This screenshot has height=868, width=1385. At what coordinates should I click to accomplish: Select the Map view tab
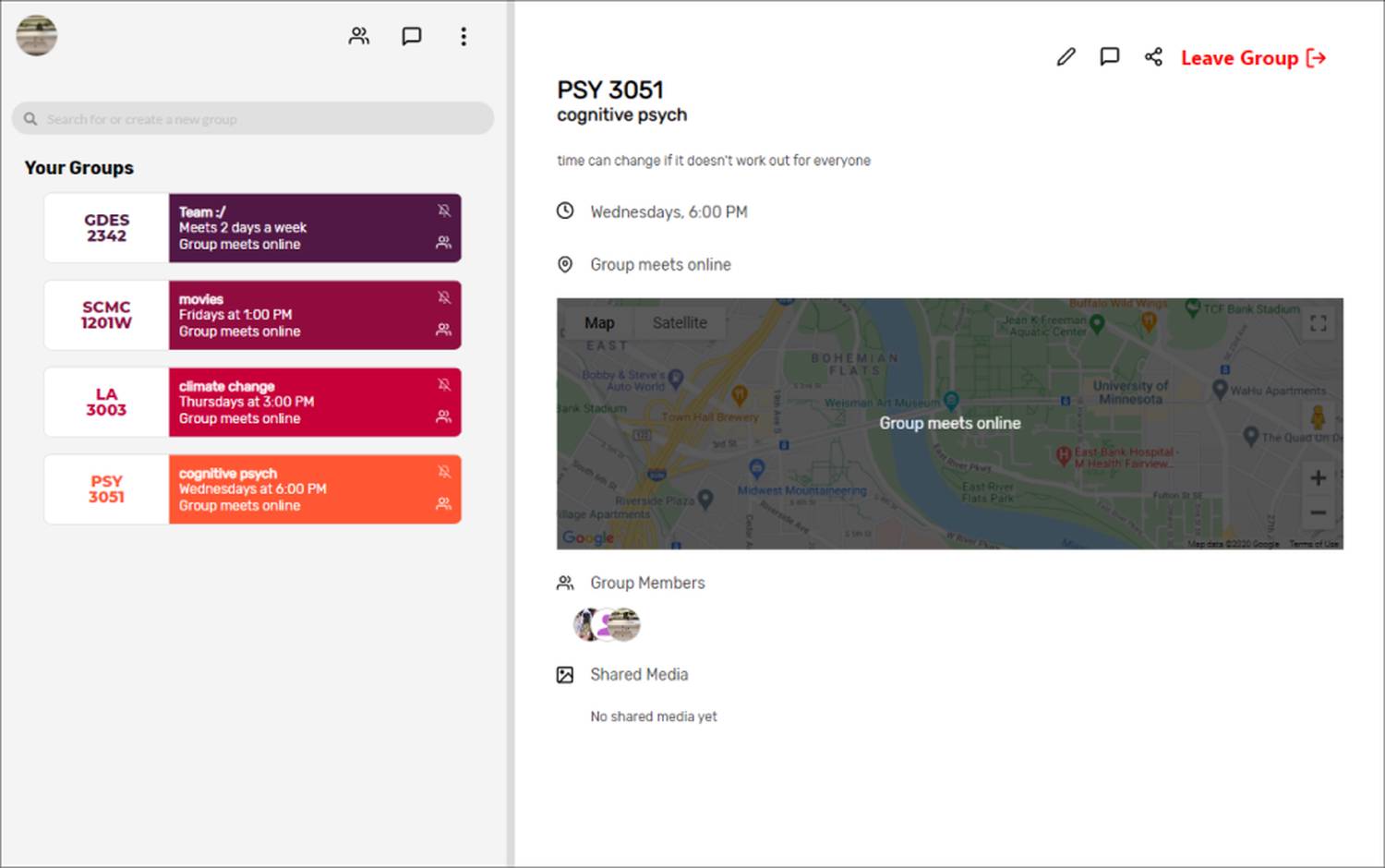[599, 323]
